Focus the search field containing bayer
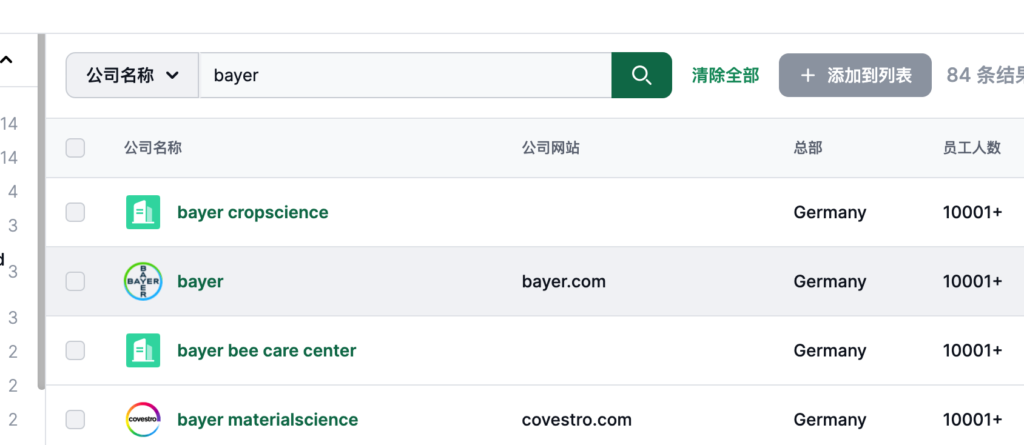This screenshot has width=1024, height=445. coord(405,75)
